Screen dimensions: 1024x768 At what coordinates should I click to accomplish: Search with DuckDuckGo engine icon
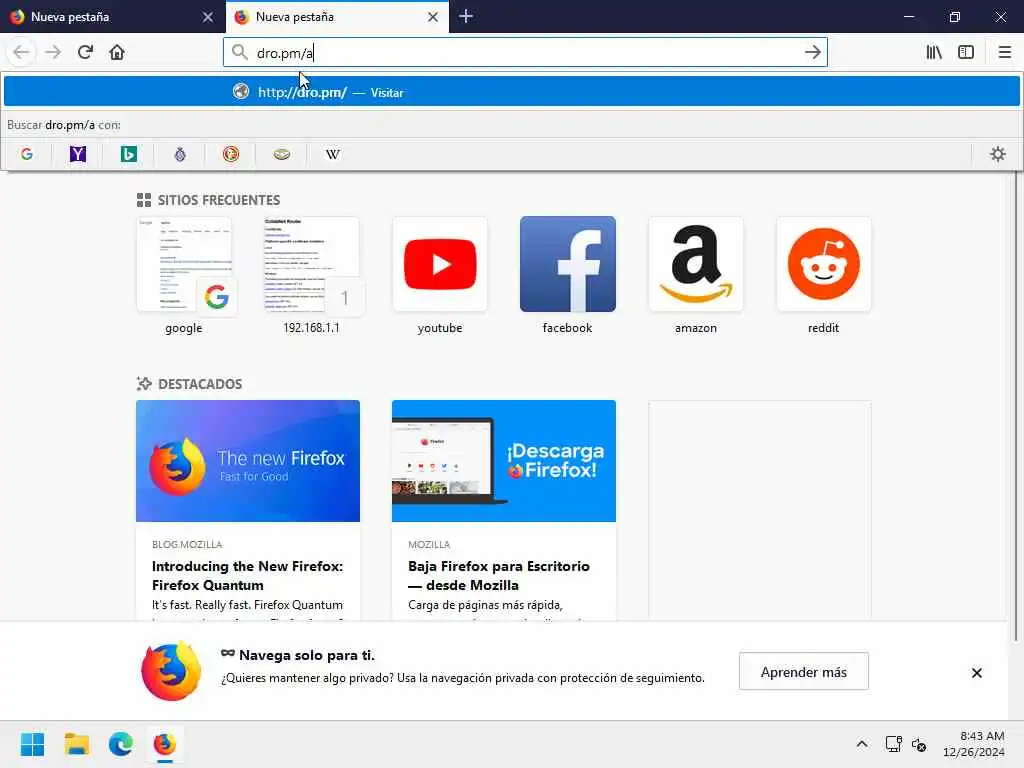231,154
